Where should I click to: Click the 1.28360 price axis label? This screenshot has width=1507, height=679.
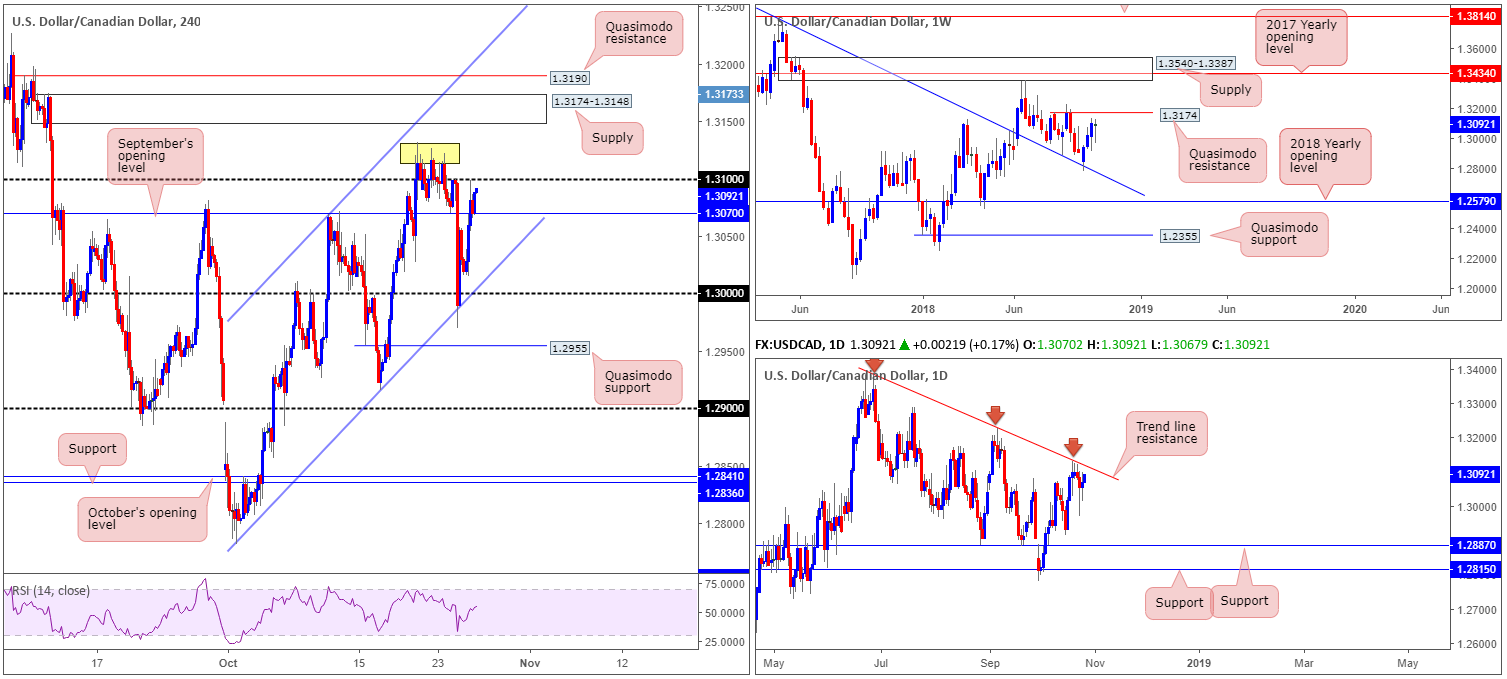point(723,491)
